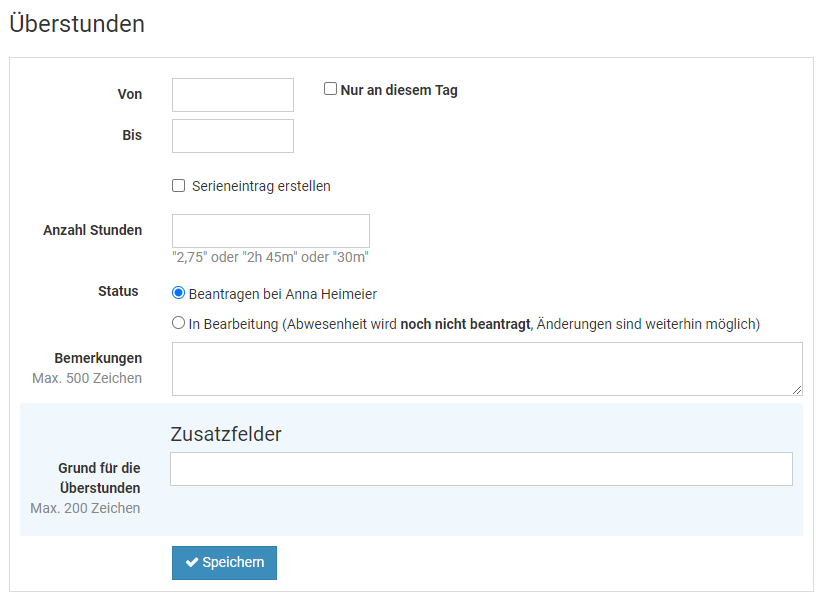Screen dimensions: 825x604
Task: Enable the 'Nur an diesem Tag' checkbox
Action: tap(330, 89)
